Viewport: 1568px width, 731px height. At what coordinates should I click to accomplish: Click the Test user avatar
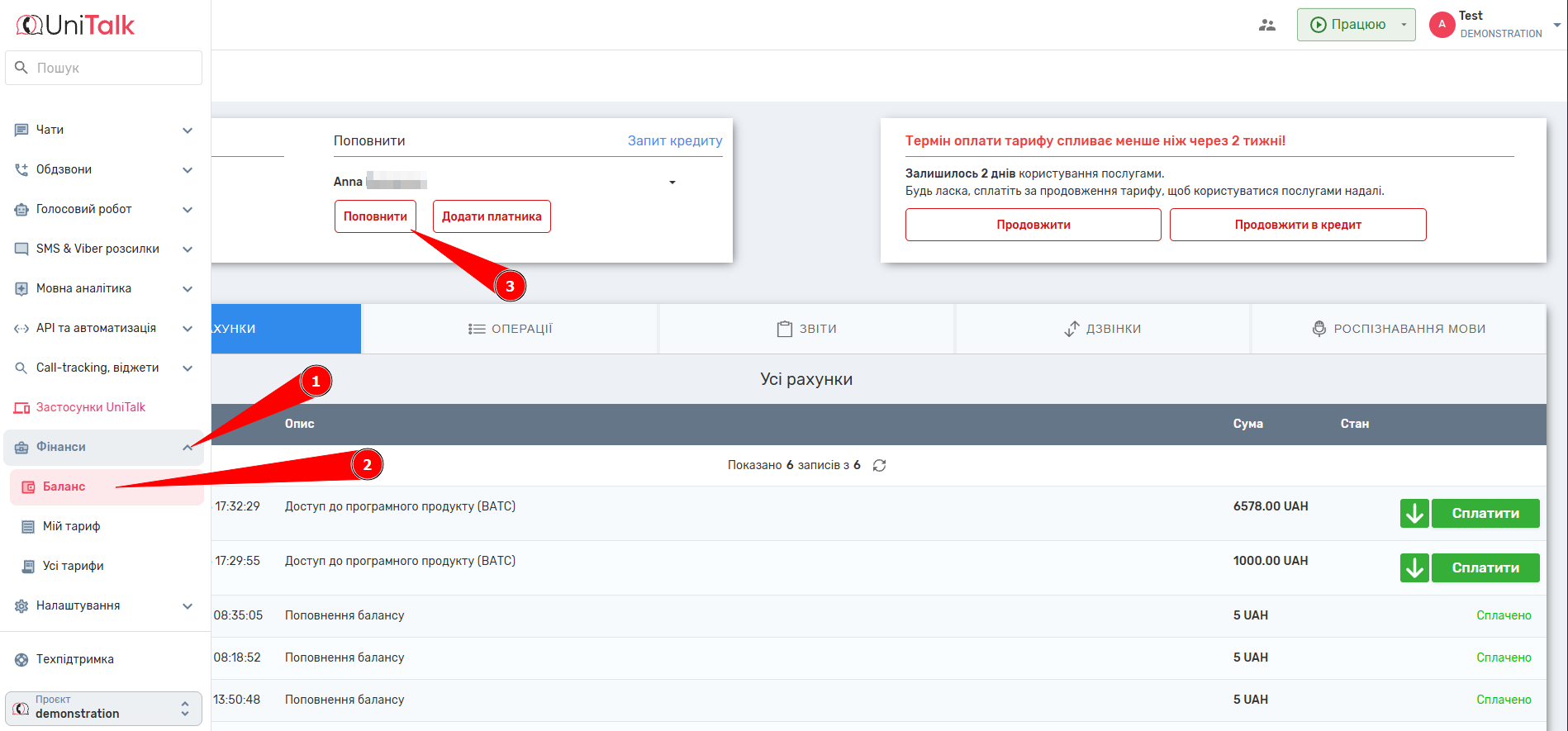[1442, 25]
